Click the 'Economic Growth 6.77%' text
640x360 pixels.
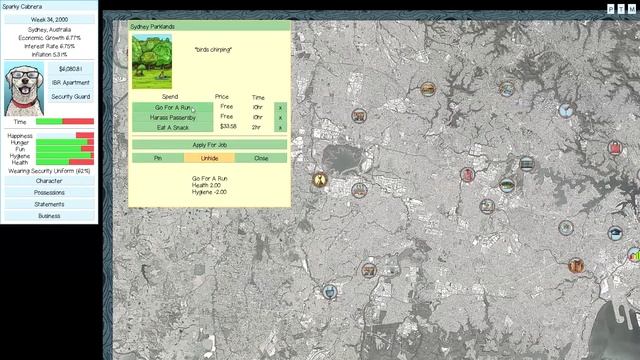coord(49,38)
